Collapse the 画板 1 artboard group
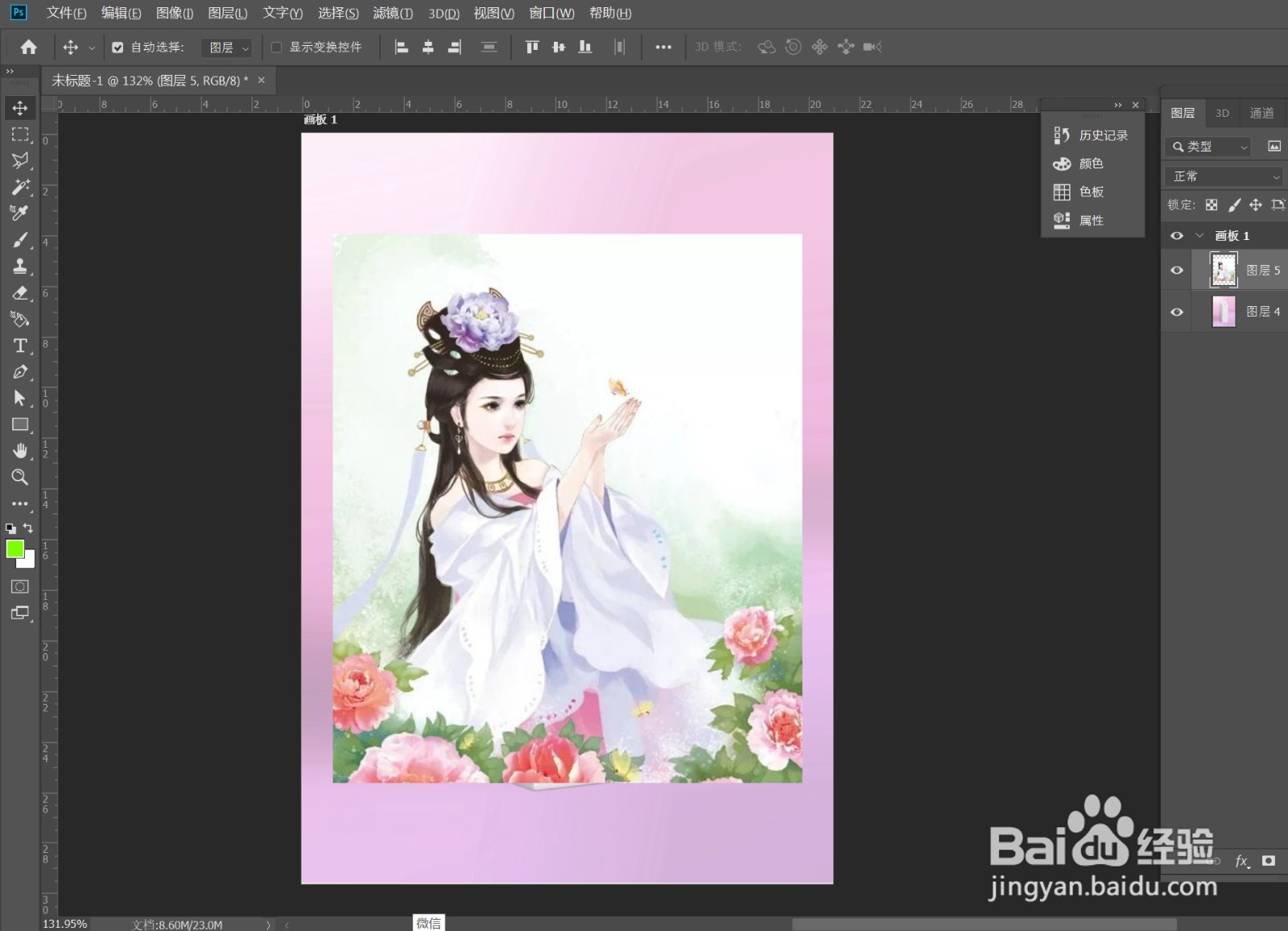This screenshot has height=931, width=1288. coord(1199,236)
